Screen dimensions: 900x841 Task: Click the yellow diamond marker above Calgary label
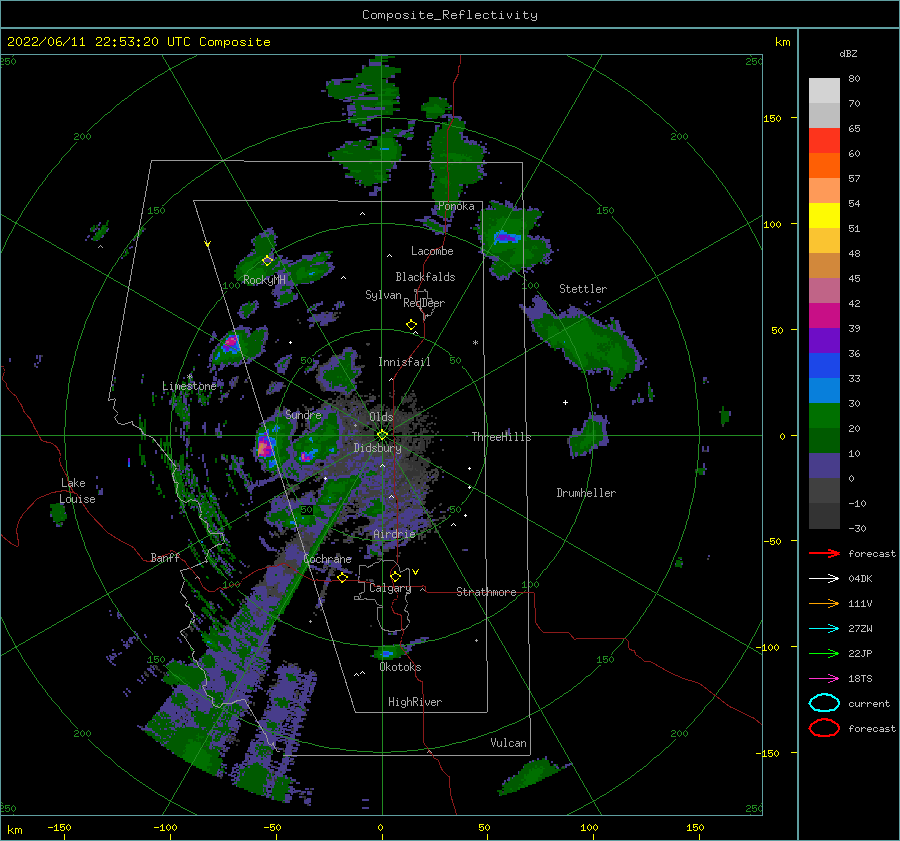coord(395,576)
